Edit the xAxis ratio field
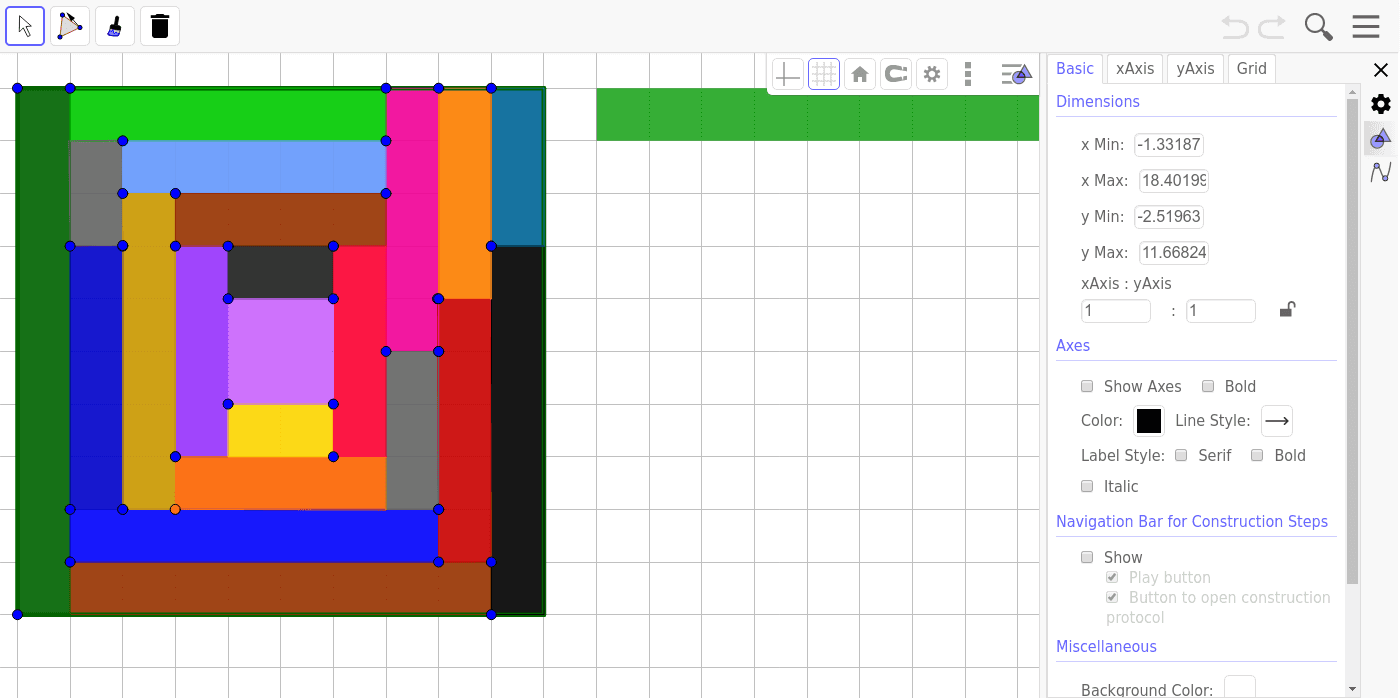This screenshot has height=700, width=1400. point(1116,311)
